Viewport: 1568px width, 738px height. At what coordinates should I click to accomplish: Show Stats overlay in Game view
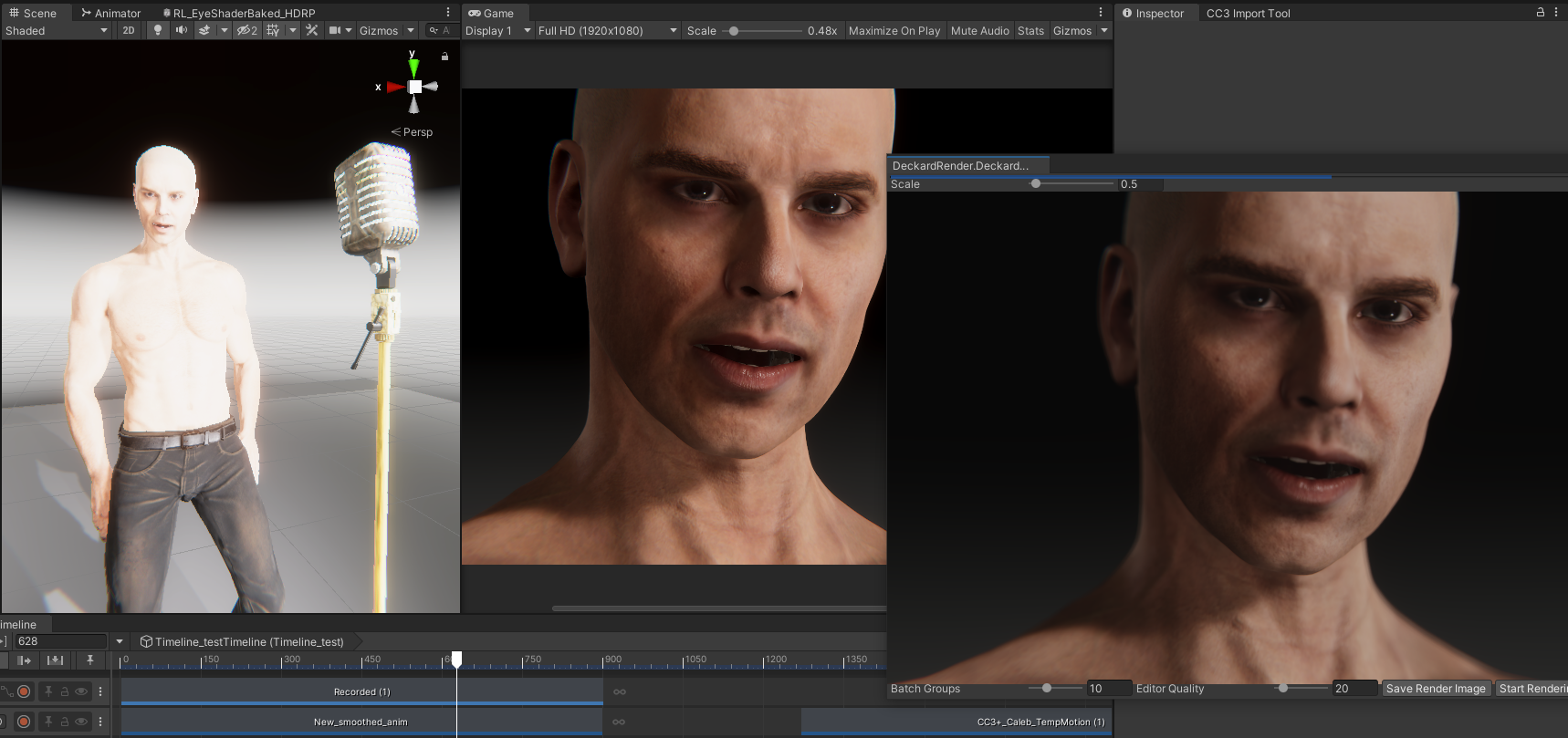pyautogui.click(x=1030, y=30)
